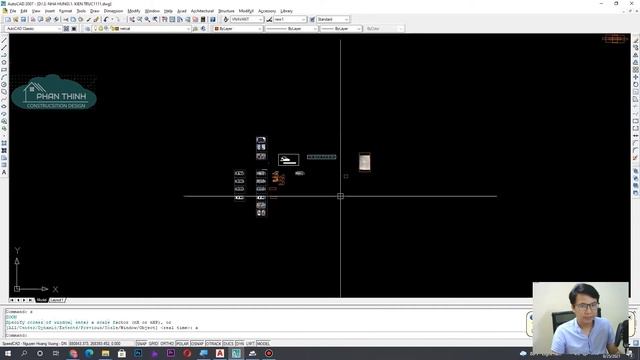This screenshot has height=360, width=640.
Task: Toggle ORTHO mode in status bar
Action: click(167, 344)
